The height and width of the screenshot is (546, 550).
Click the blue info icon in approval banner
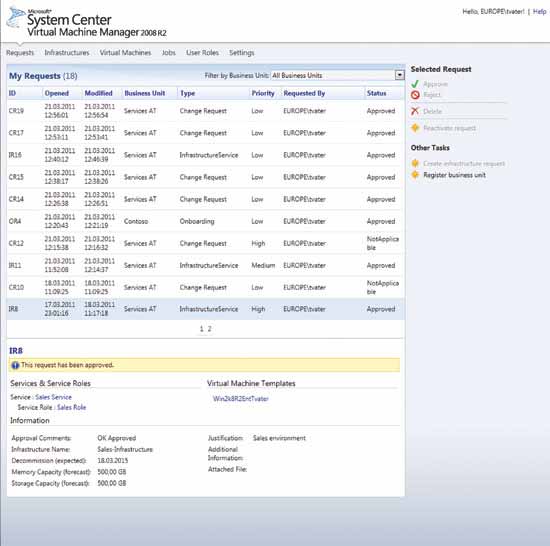[x=15, y=365]
